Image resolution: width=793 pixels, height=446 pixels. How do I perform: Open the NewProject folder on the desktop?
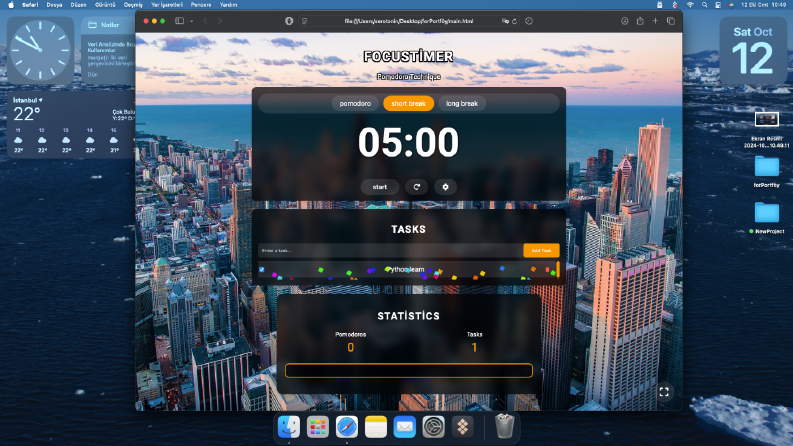coord(767,212)
